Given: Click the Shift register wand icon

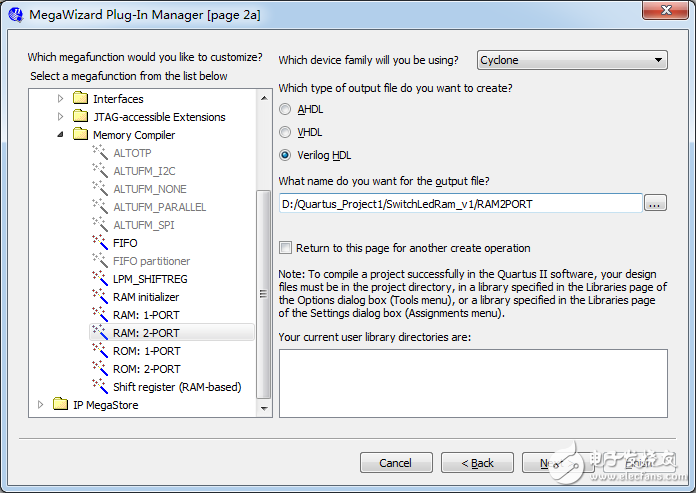Looking at the screenshot, I should [x=100, y=387].
